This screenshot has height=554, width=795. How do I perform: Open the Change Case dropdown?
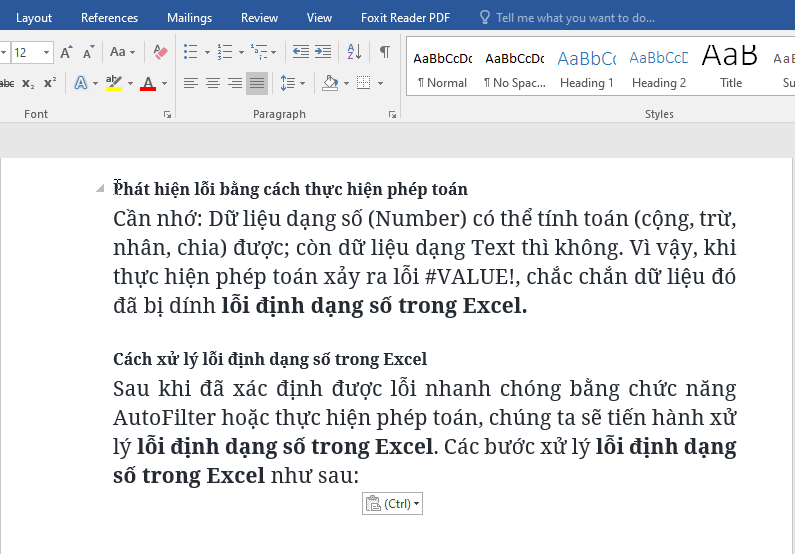point(122,52)
